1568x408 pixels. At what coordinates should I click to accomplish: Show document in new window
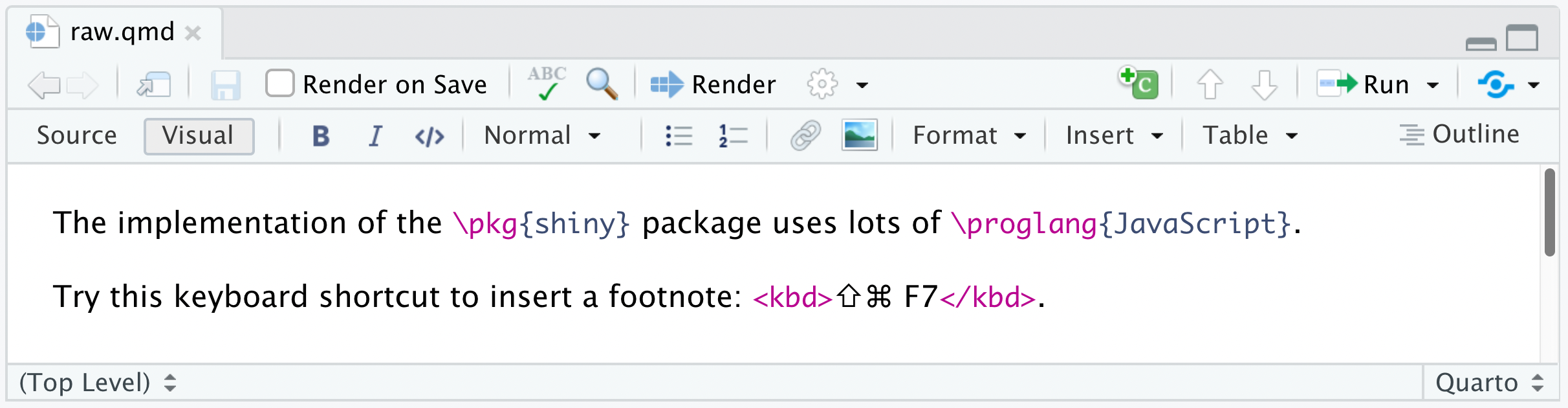pos(154,85)
